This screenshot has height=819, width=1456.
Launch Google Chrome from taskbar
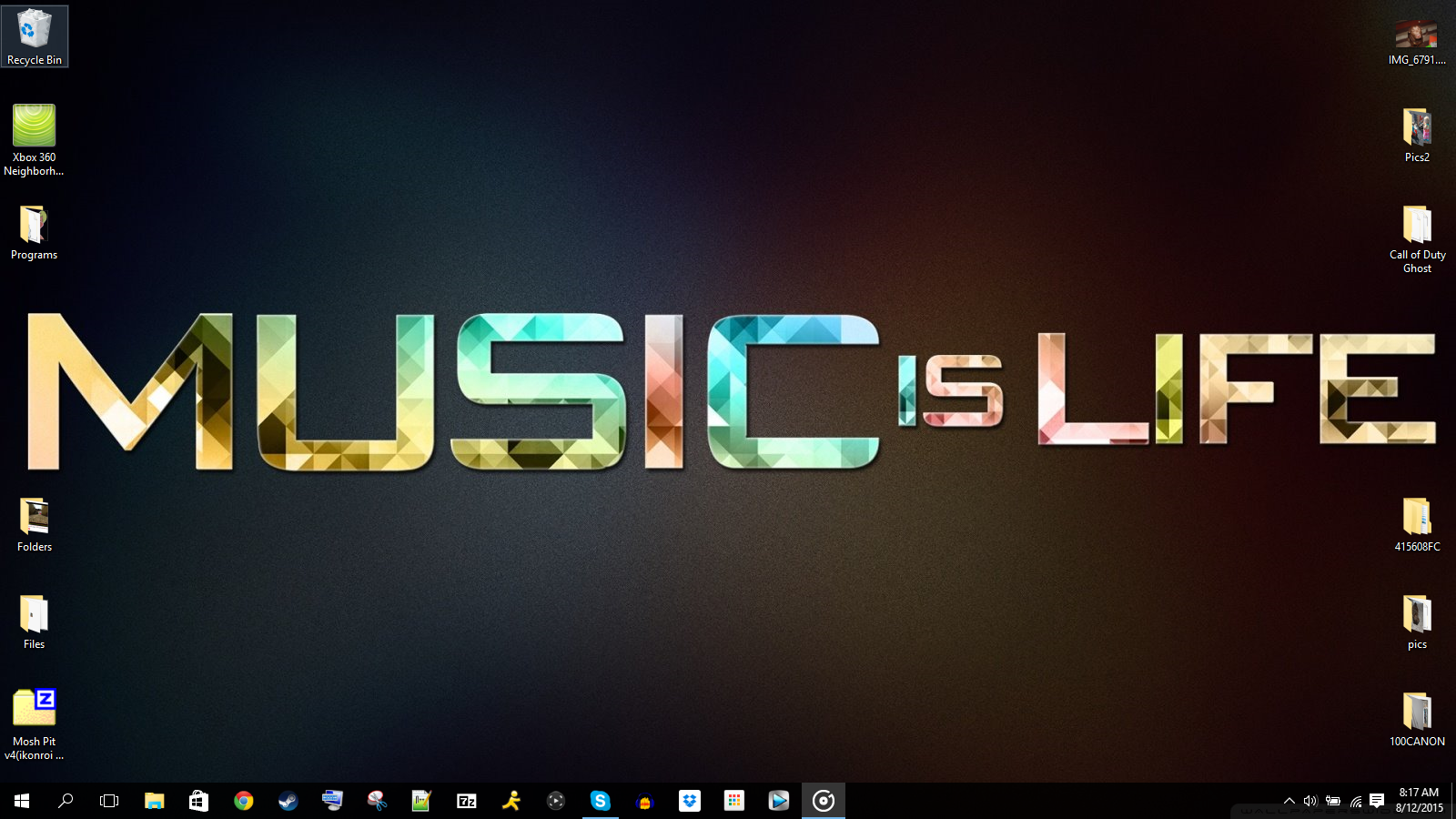243,801
